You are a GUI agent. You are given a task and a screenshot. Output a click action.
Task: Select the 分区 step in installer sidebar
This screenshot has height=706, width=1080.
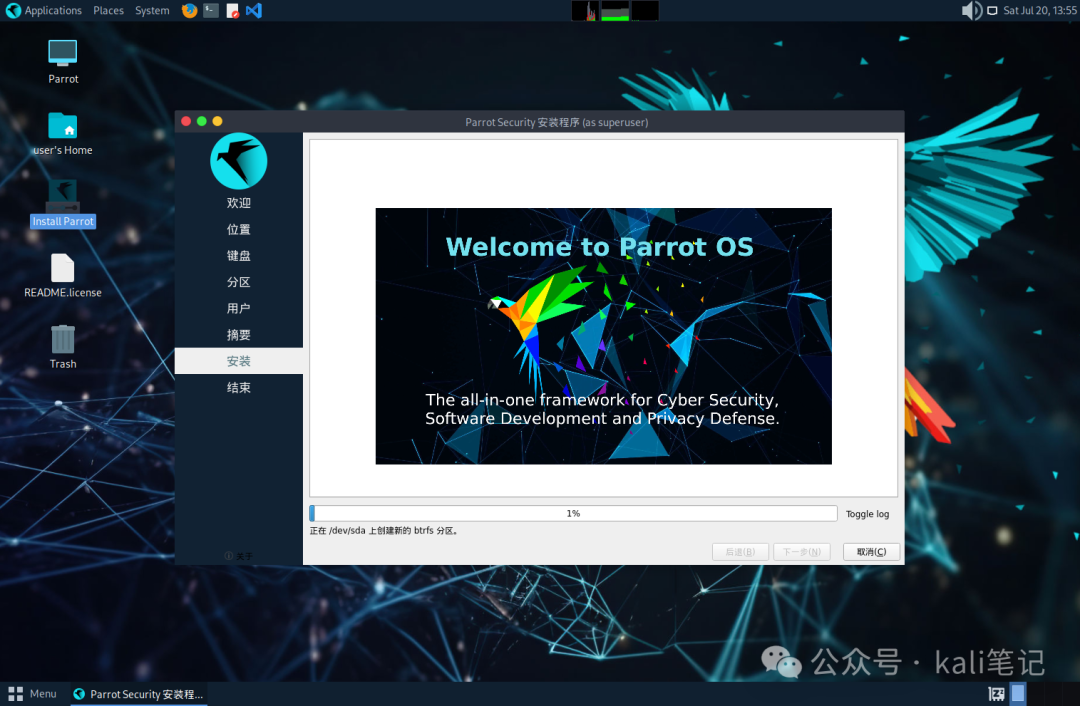[x=238, y=282]
